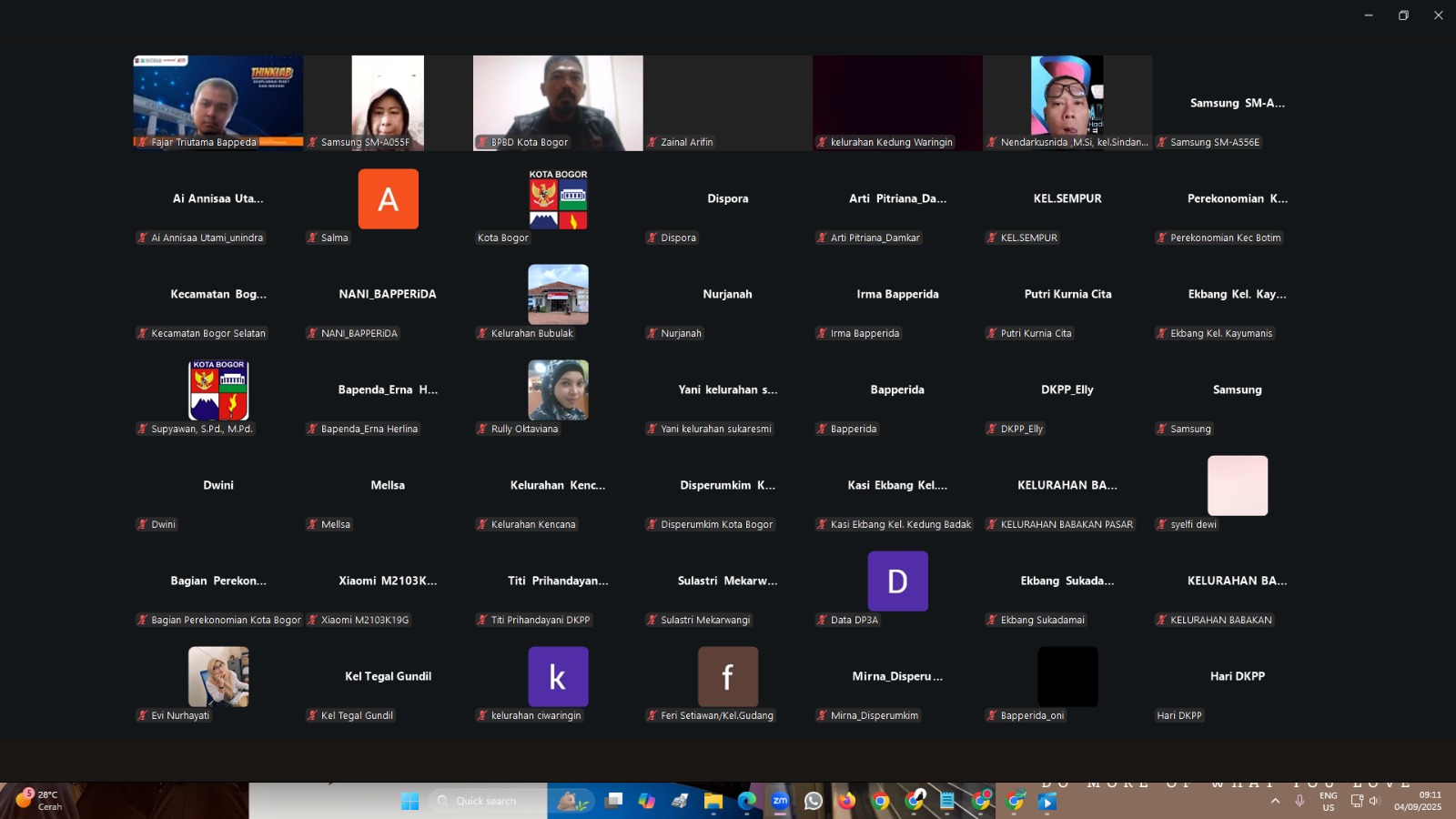Click Feri Setiawan's brown f avatar
The width and height of the screenshot is (1456, 819).
(727, 677)
